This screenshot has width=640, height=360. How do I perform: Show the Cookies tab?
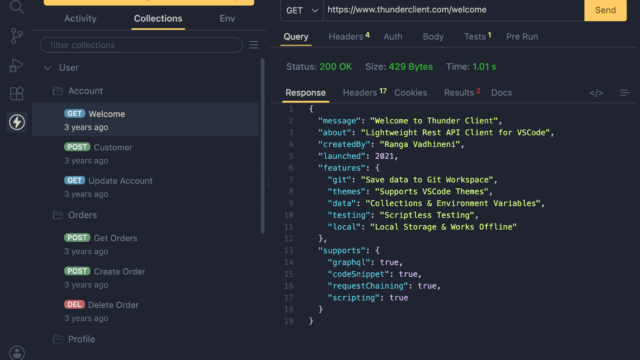(411, 93)
